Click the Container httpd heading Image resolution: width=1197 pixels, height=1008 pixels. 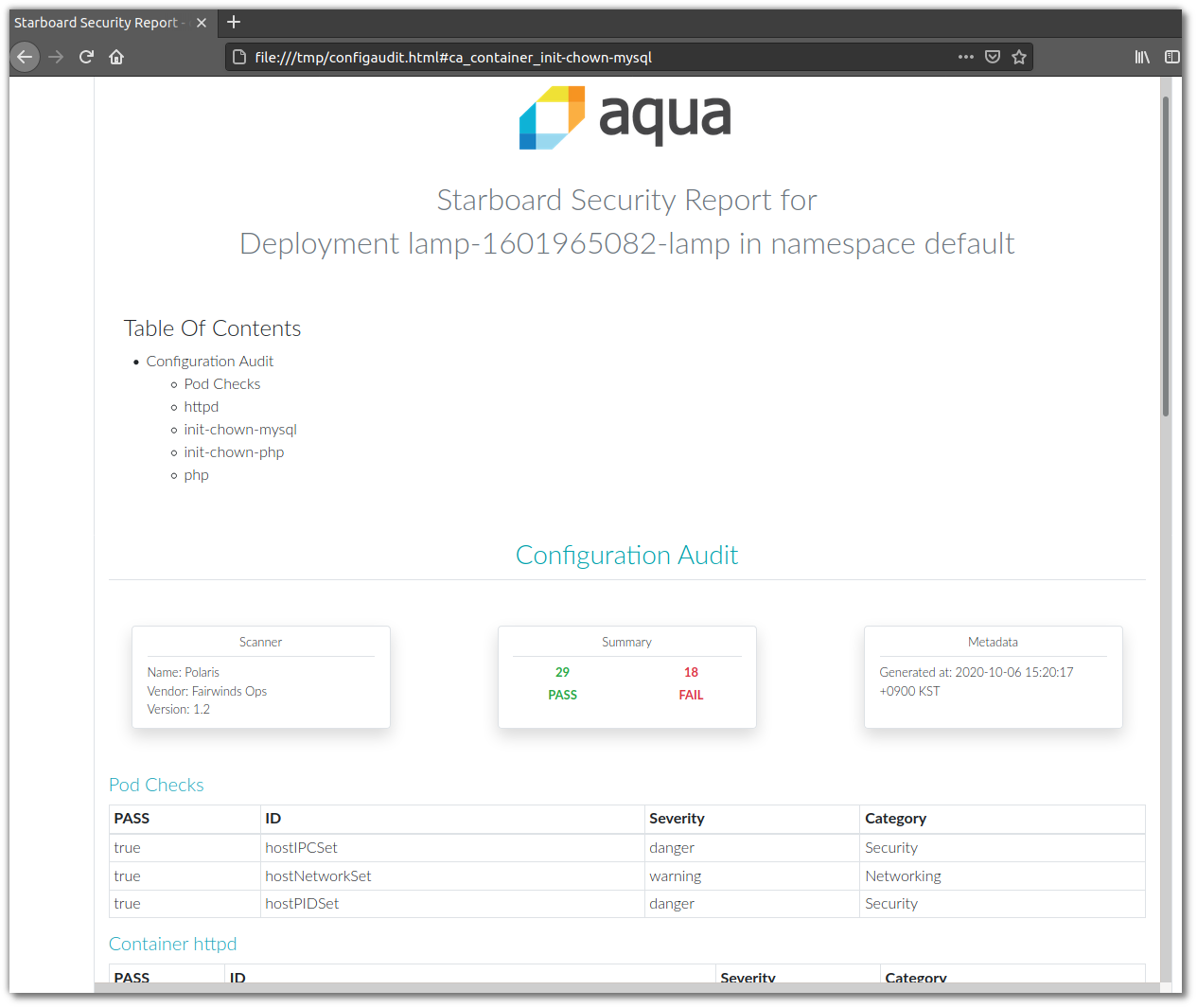172,944
